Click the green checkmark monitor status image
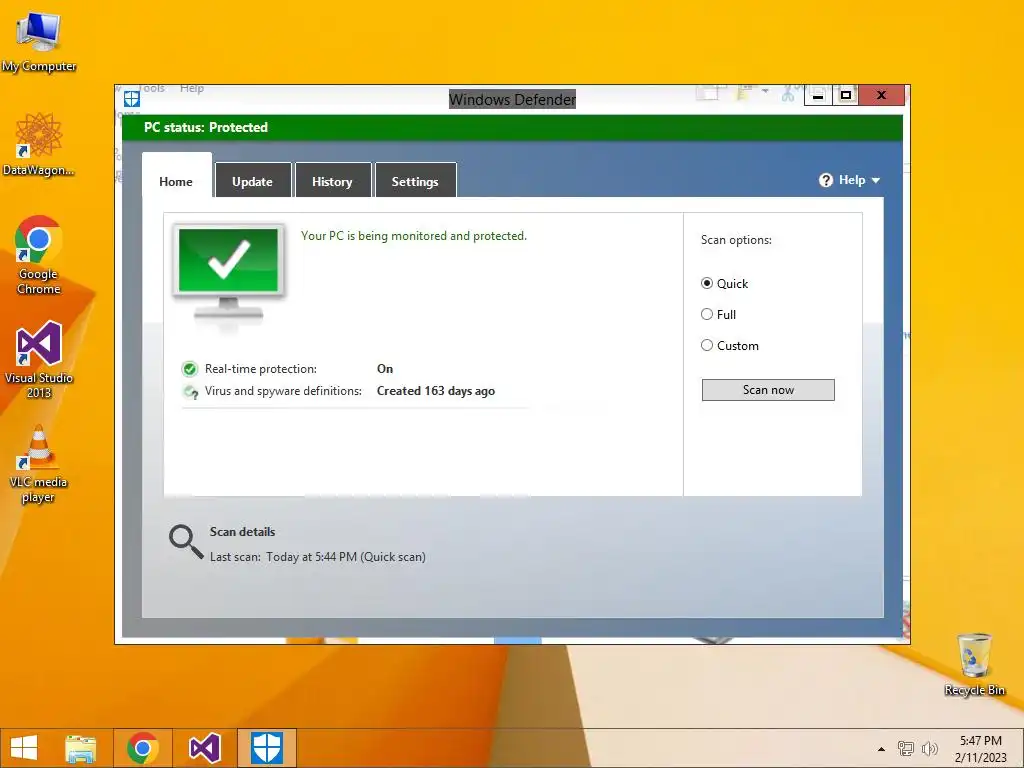 pyautogui.click(x=229, y=274)
